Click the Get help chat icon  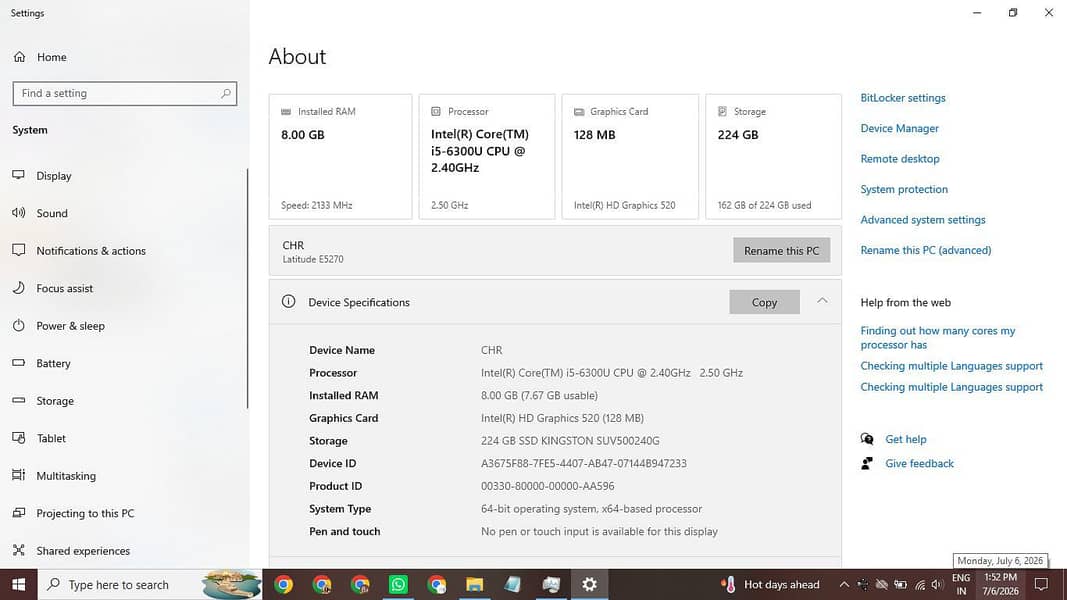[x=867, y=439]
